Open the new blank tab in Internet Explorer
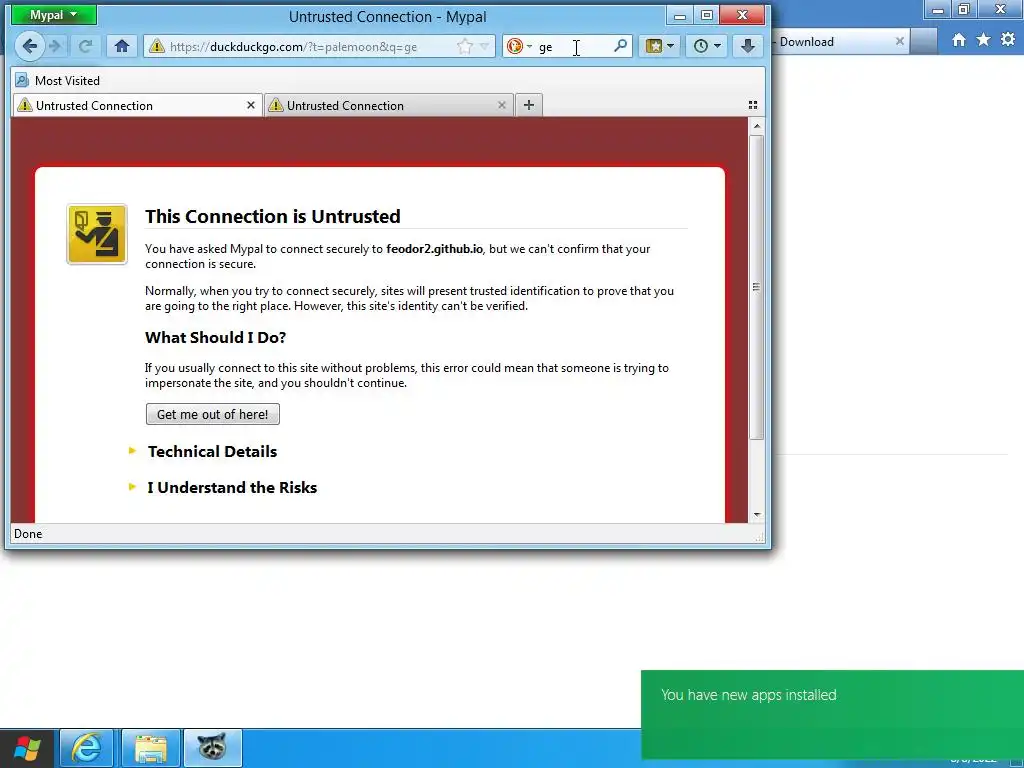This screenshot has height=768, width=1024. pos(923,41)
